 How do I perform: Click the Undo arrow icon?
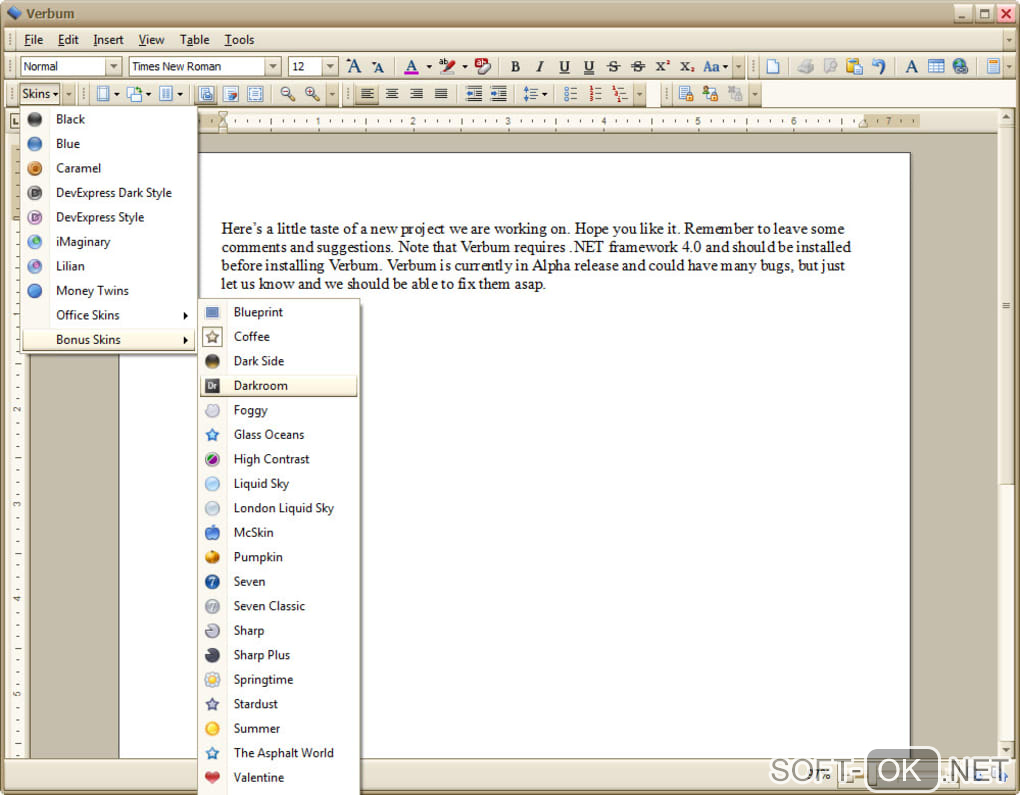point(879,66)
